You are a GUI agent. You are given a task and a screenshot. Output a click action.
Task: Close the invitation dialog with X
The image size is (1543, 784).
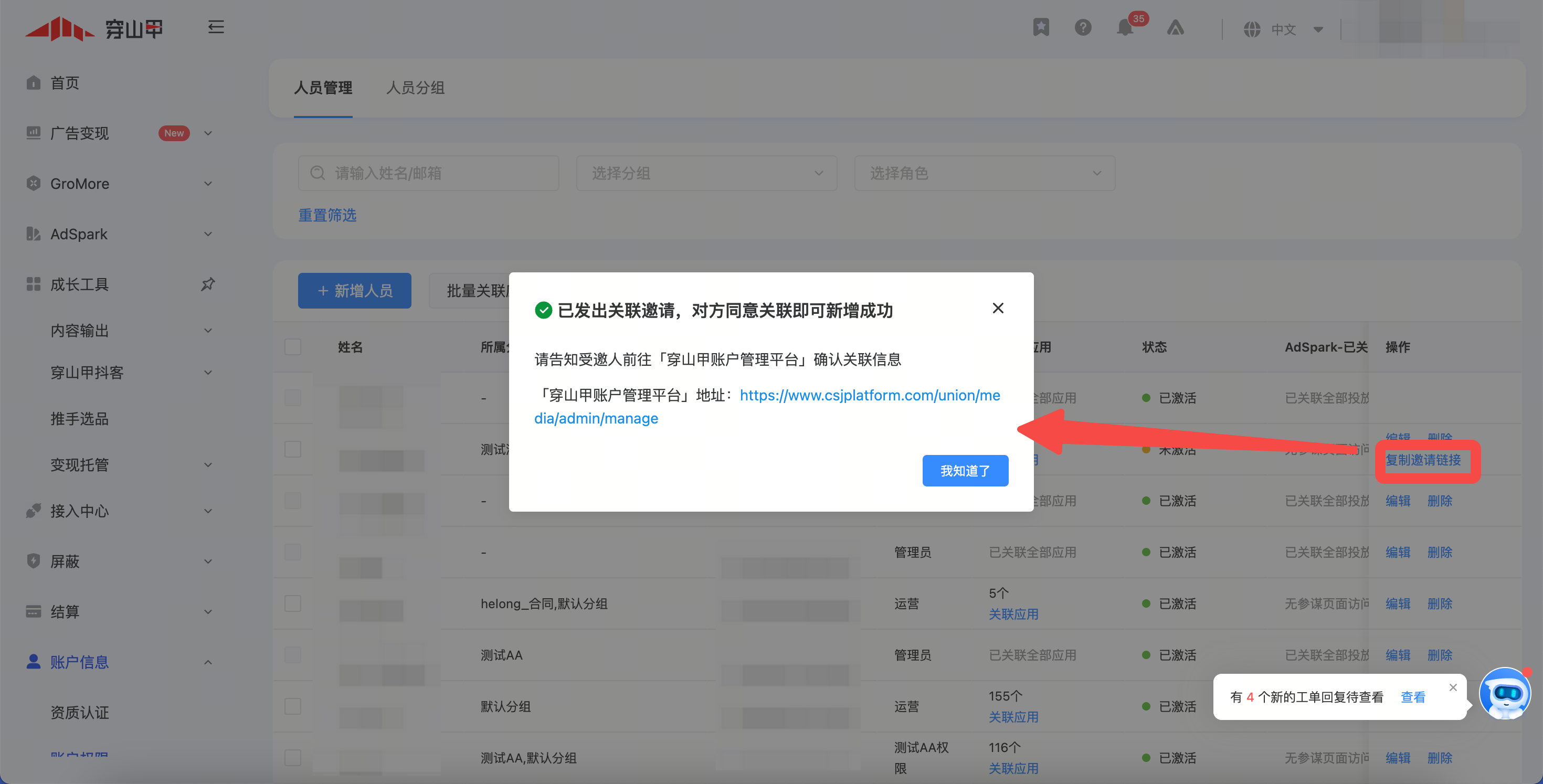pyautogui.click(x=998, y=308)
